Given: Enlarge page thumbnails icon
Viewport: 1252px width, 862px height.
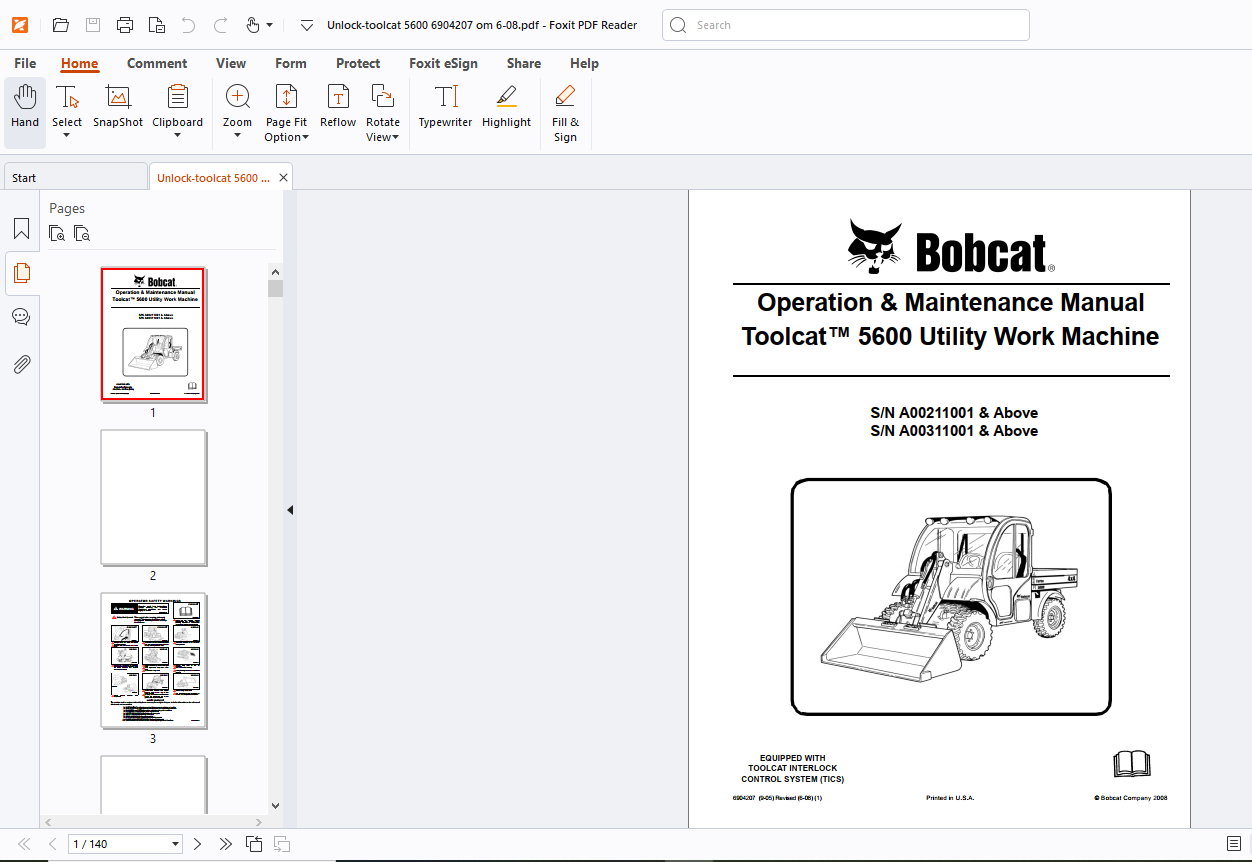Looking at the screenshot, I should click(x=57, y=234).
